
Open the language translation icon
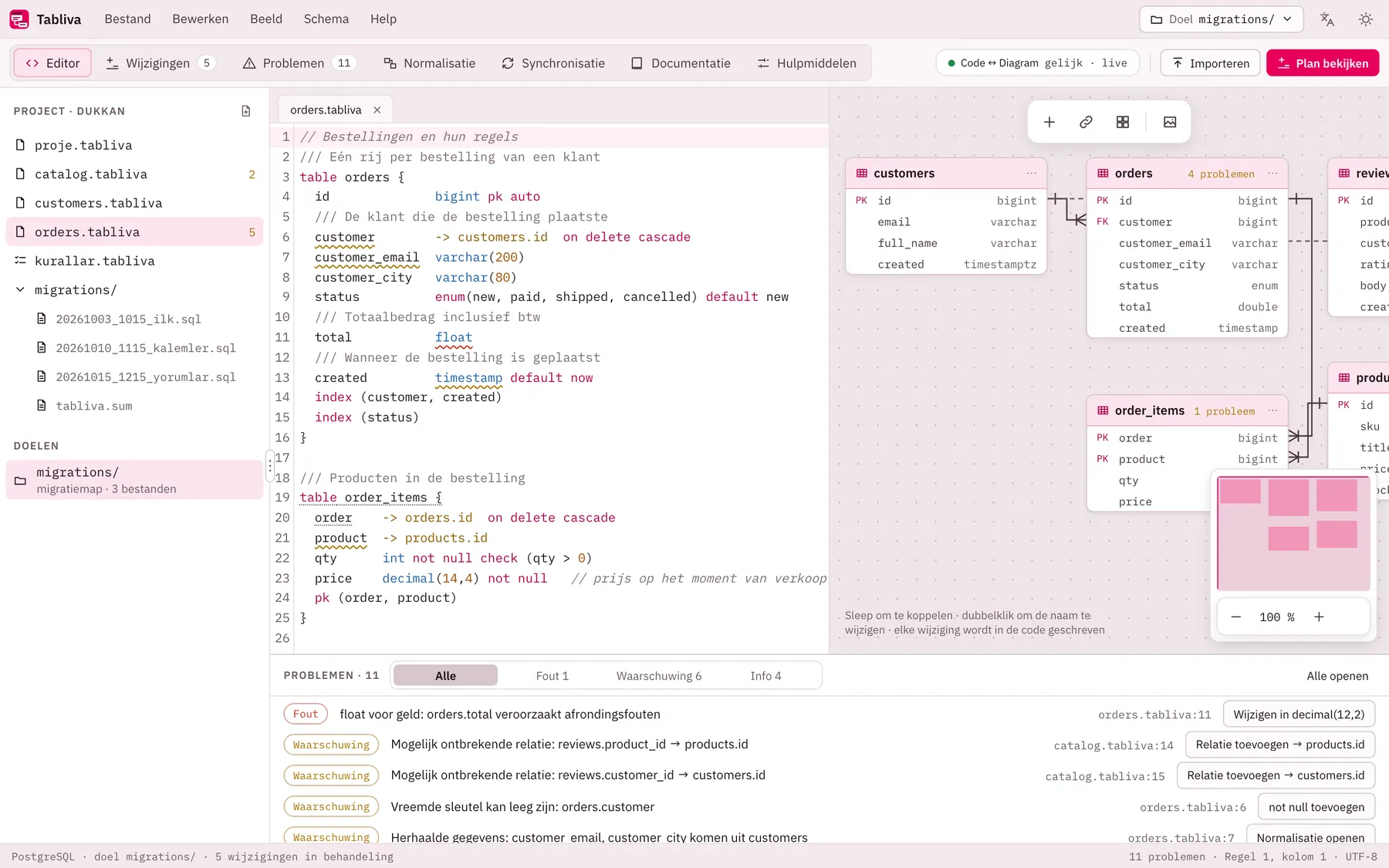point(1327,19)
